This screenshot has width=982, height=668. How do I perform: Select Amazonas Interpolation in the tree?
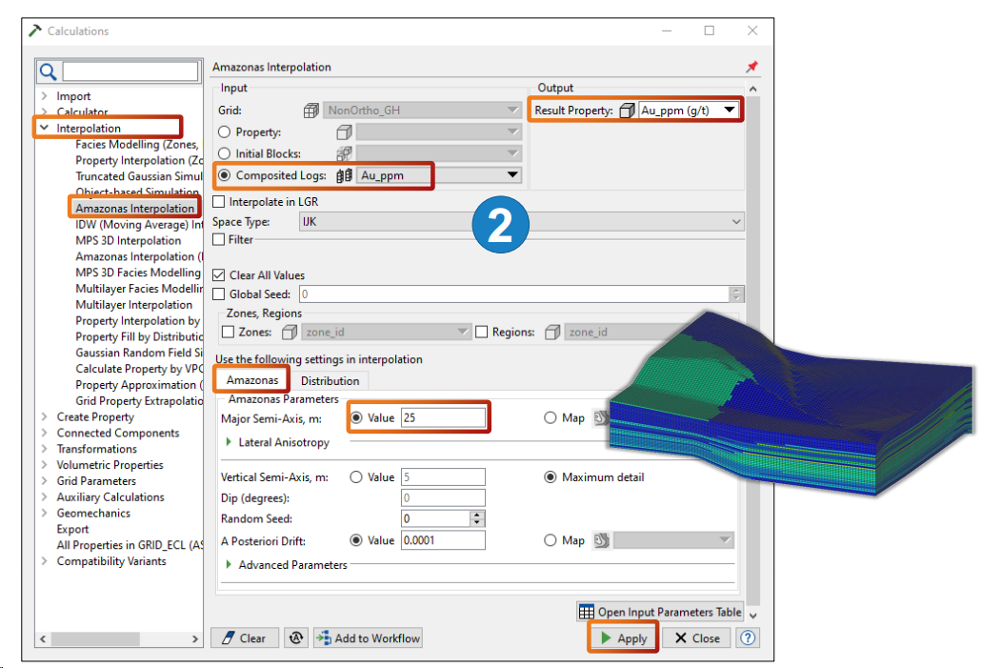(135, 208)
